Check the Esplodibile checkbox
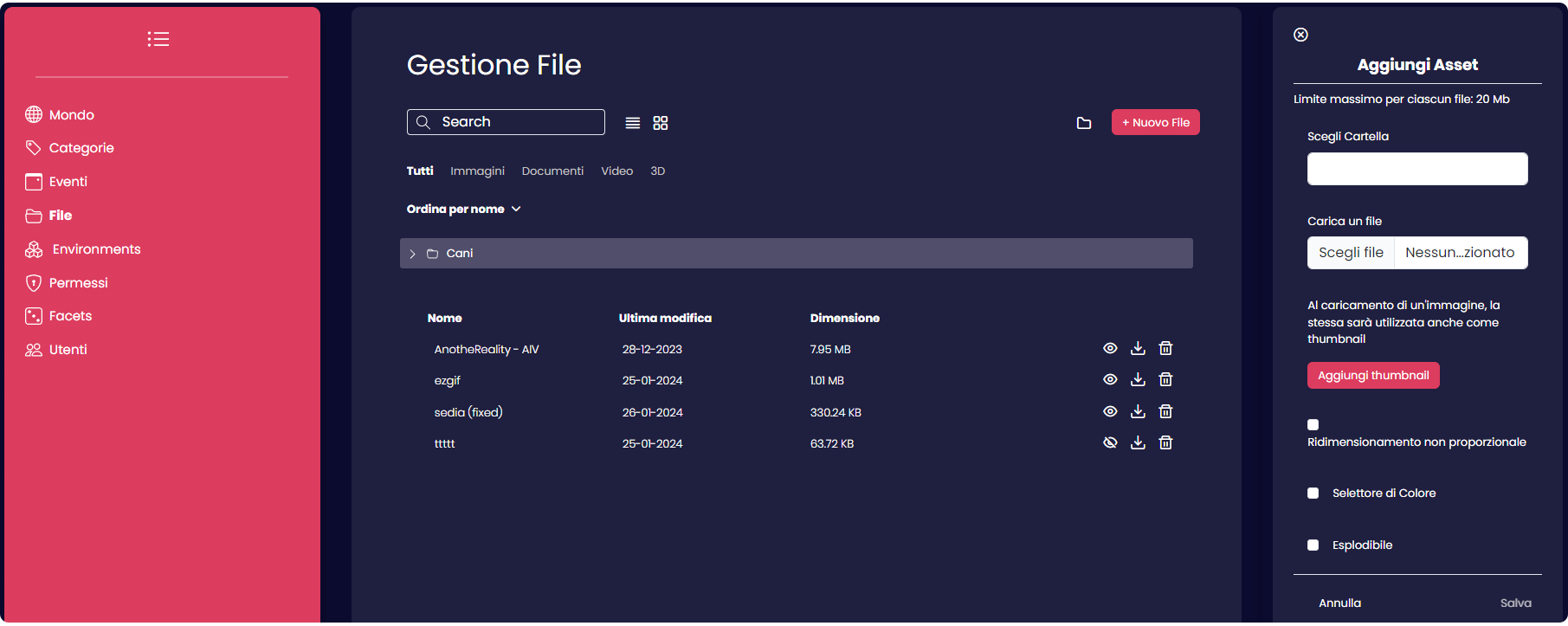The height and width of the screenshot is (626, 1568). pyautogui.click(x=1313, y=545)
